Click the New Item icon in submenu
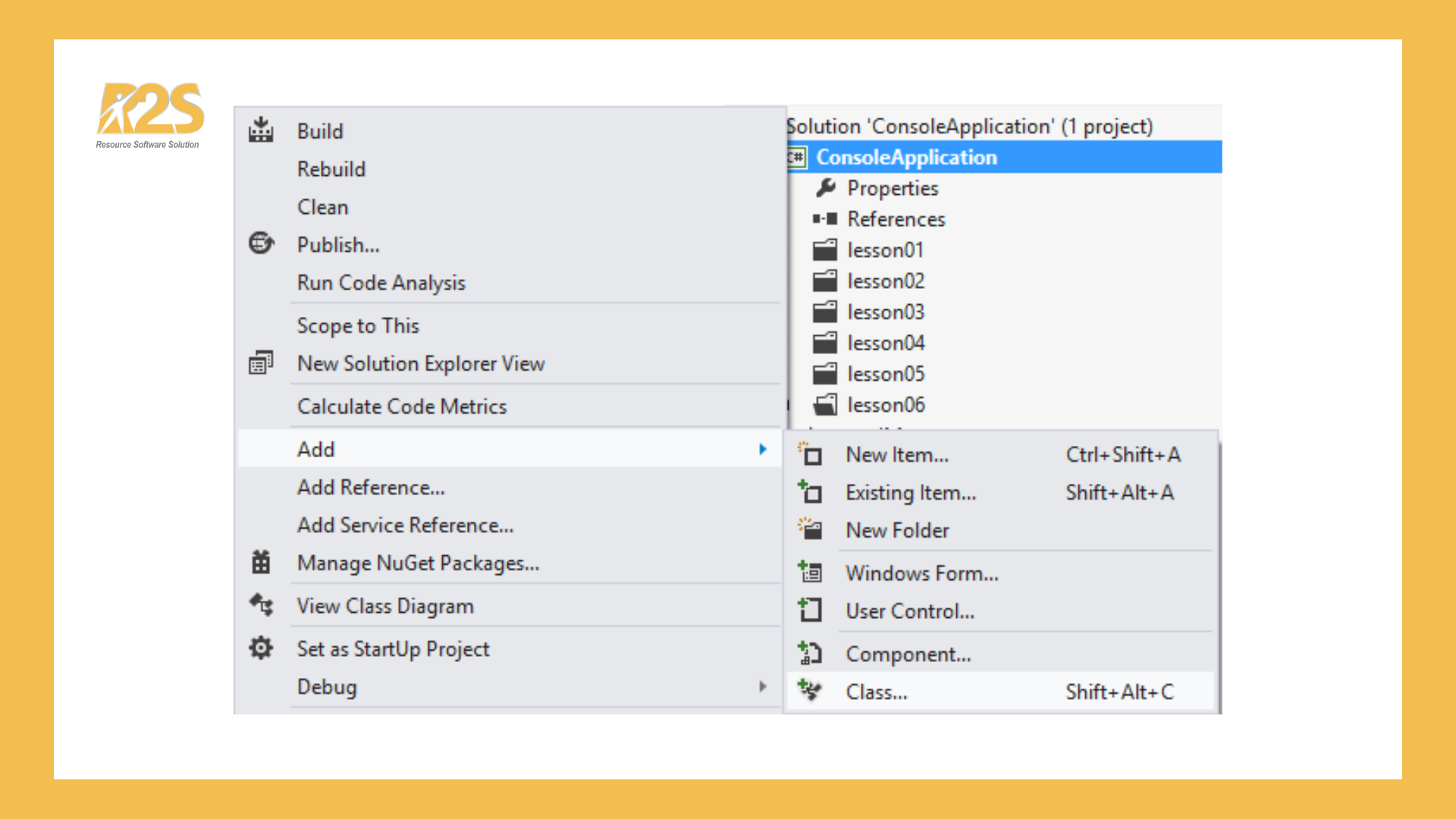Image resolution: width=1456 pixels, height=819 pixels. pos(810,454)
